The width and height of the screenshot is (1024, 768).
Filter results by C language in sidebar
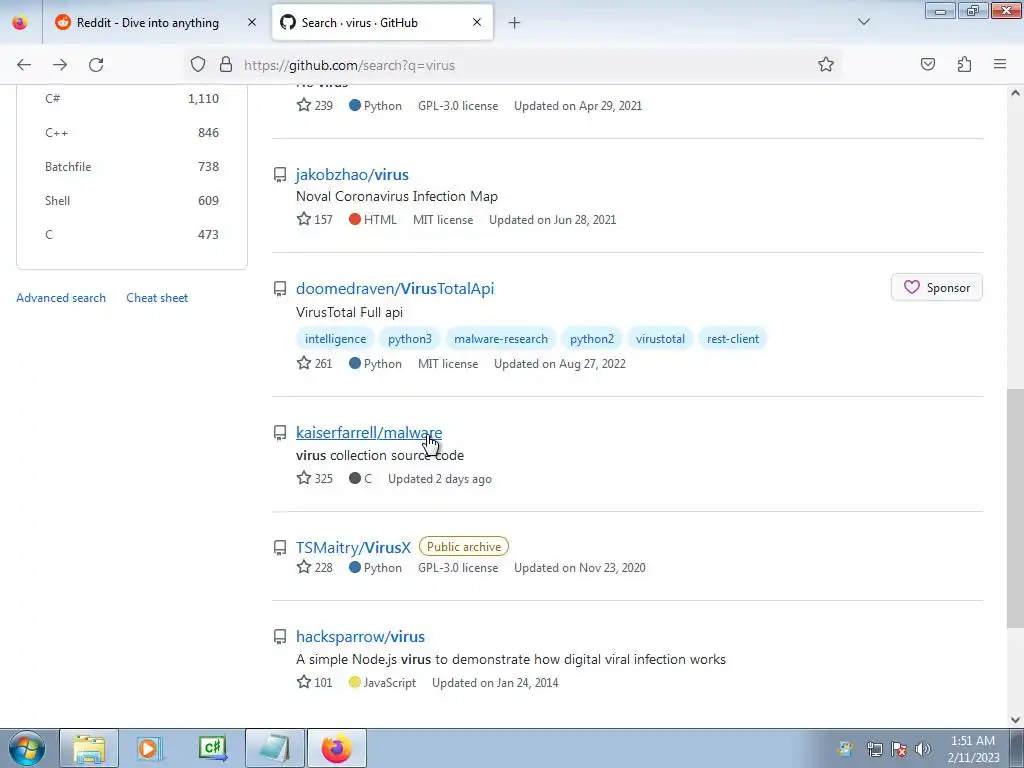132,234
